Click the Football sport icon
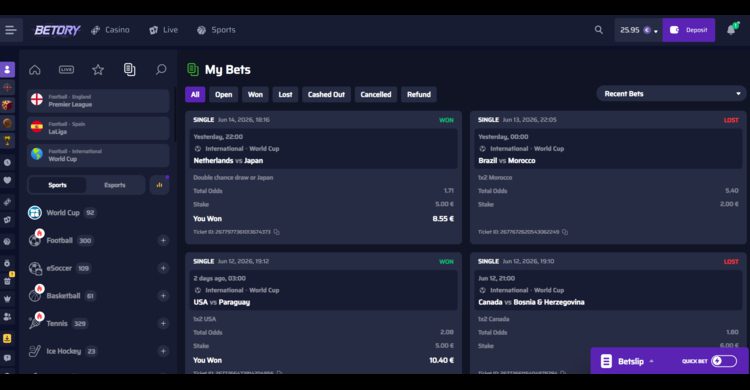750x390 pixels. pyautogui.click(x=35, y=240)
